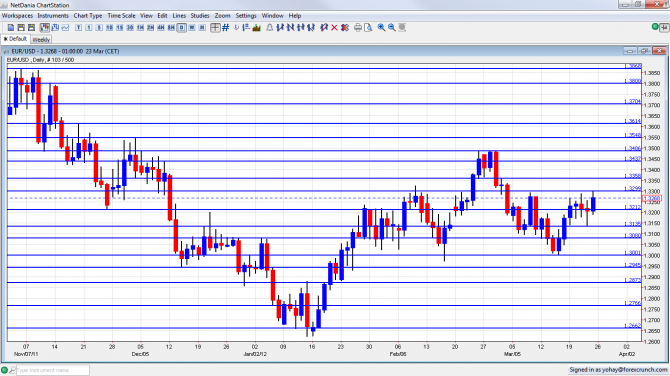Click the 1.3486 horizontal line label
The height and width of the screenshot is (376, 670).
(632, 148)
